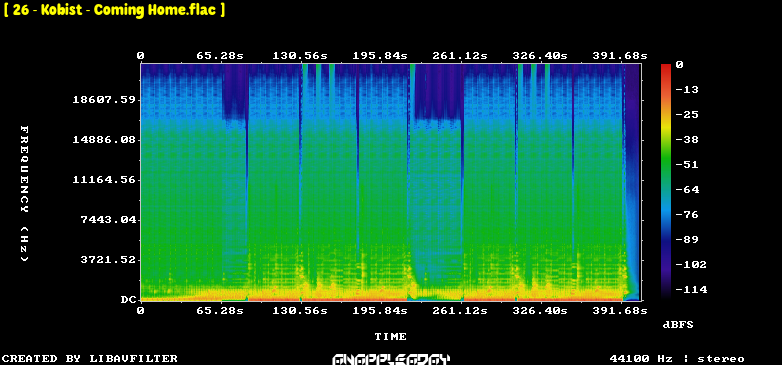Click the 'CREATED BY LIBAVFILTER' text
This screenshot has width=782, height=365.
pos(90,359)
